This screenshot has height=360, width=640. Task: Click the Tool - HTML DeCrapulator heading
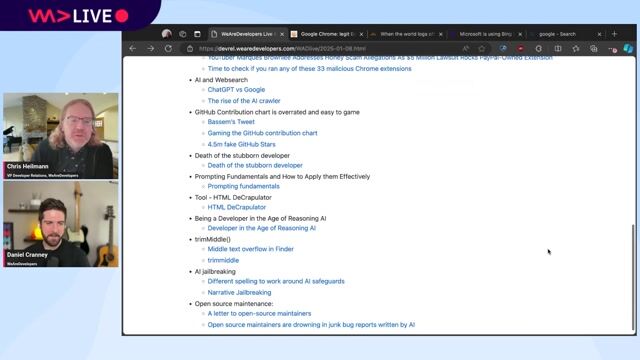[x=233, y=198]
